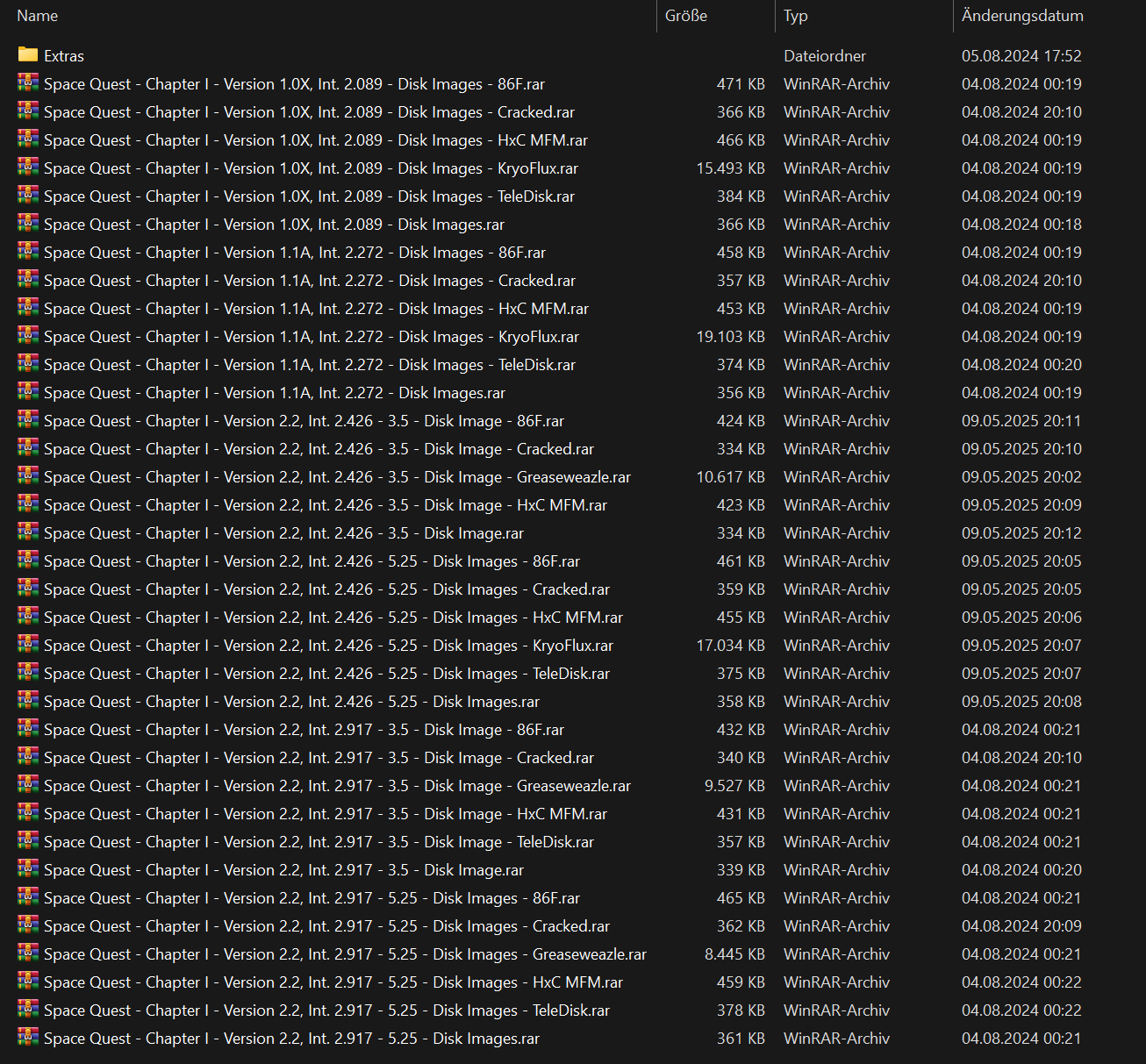Click WinRAR icon of Version 1.0X HxC MFM.rar
This screenshot has width=1146, height=1064.
tap(28, 139)
